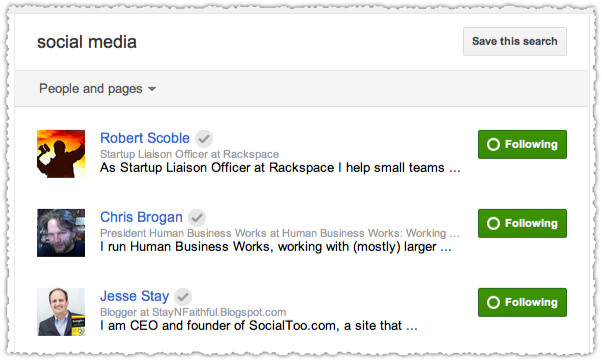Save this search

pos(514,41)
